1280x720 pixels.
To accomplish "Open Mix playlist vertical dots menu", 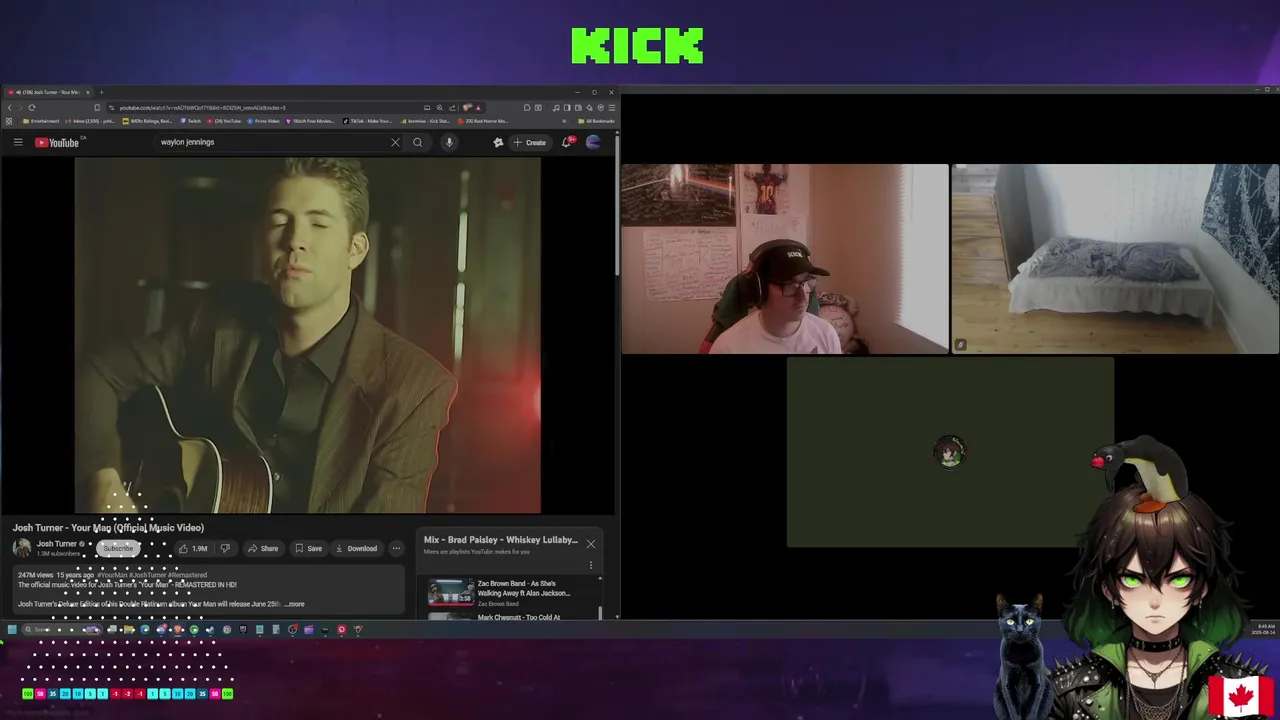I will 591,565.
